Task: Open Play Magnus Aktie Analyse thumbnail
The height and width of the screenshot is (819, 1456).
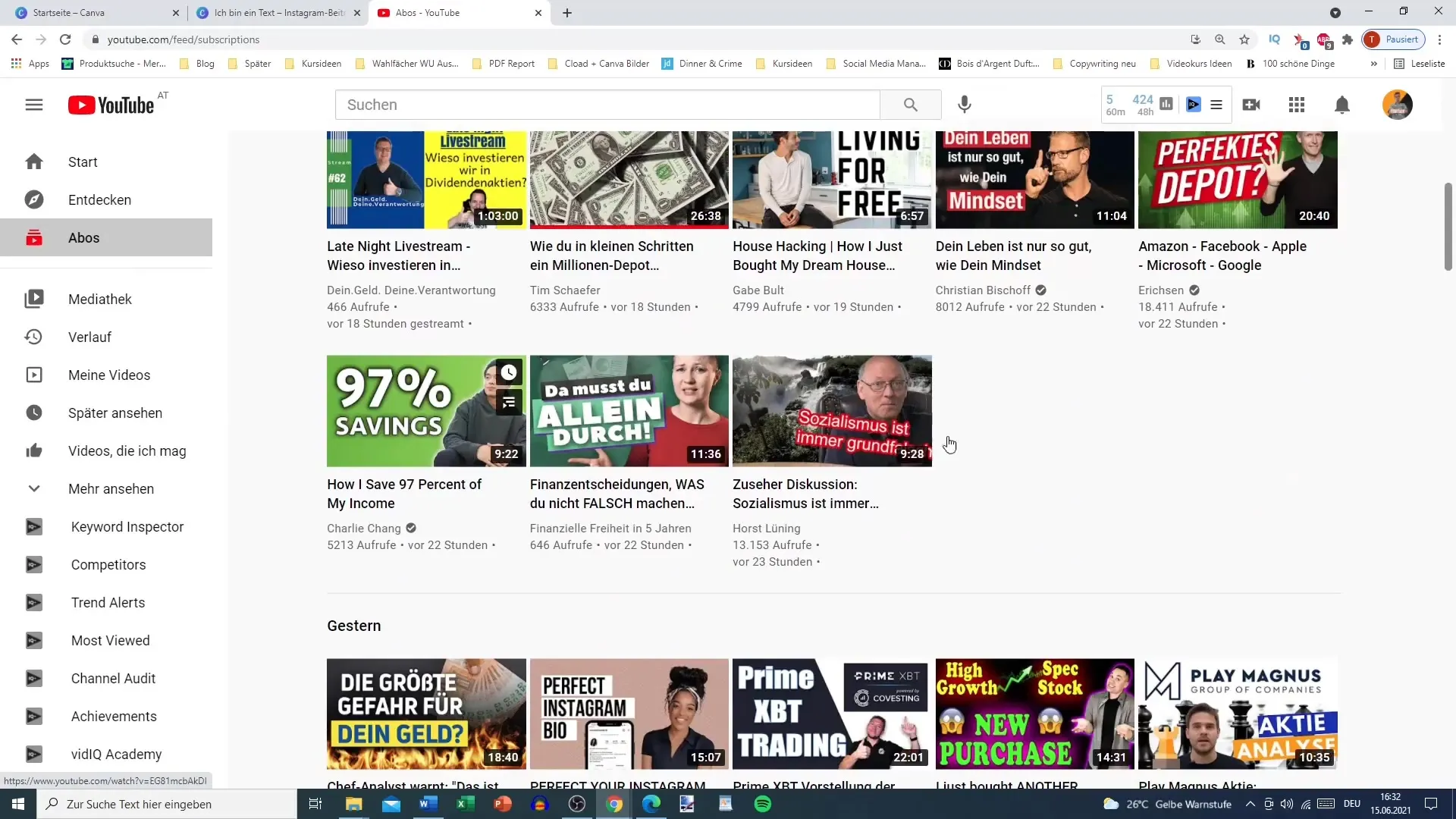Action: click(x=1238, y=714)
